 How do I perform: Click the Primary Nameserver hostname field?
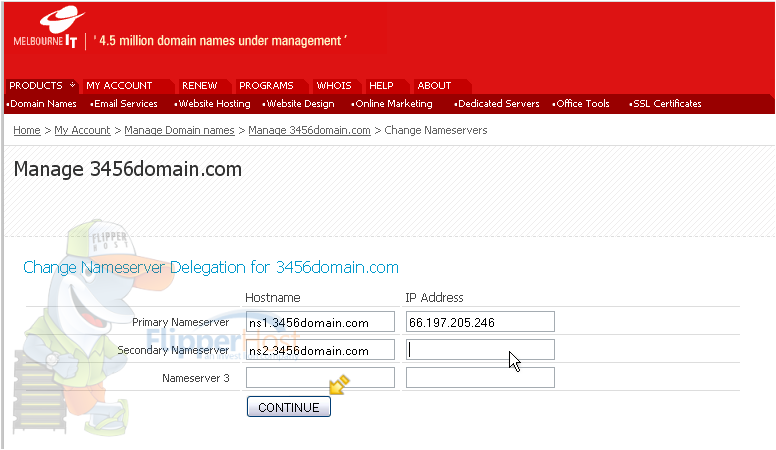point(320,322)
